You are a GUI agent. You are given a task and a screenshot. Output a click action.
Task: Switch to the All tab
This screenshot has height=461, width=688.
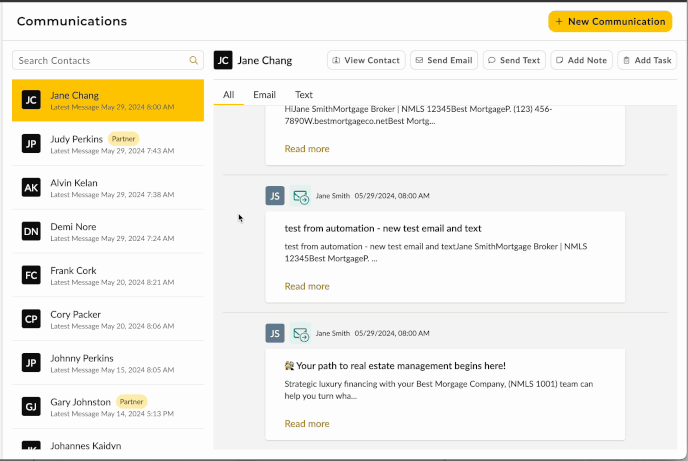click(229, 95)
